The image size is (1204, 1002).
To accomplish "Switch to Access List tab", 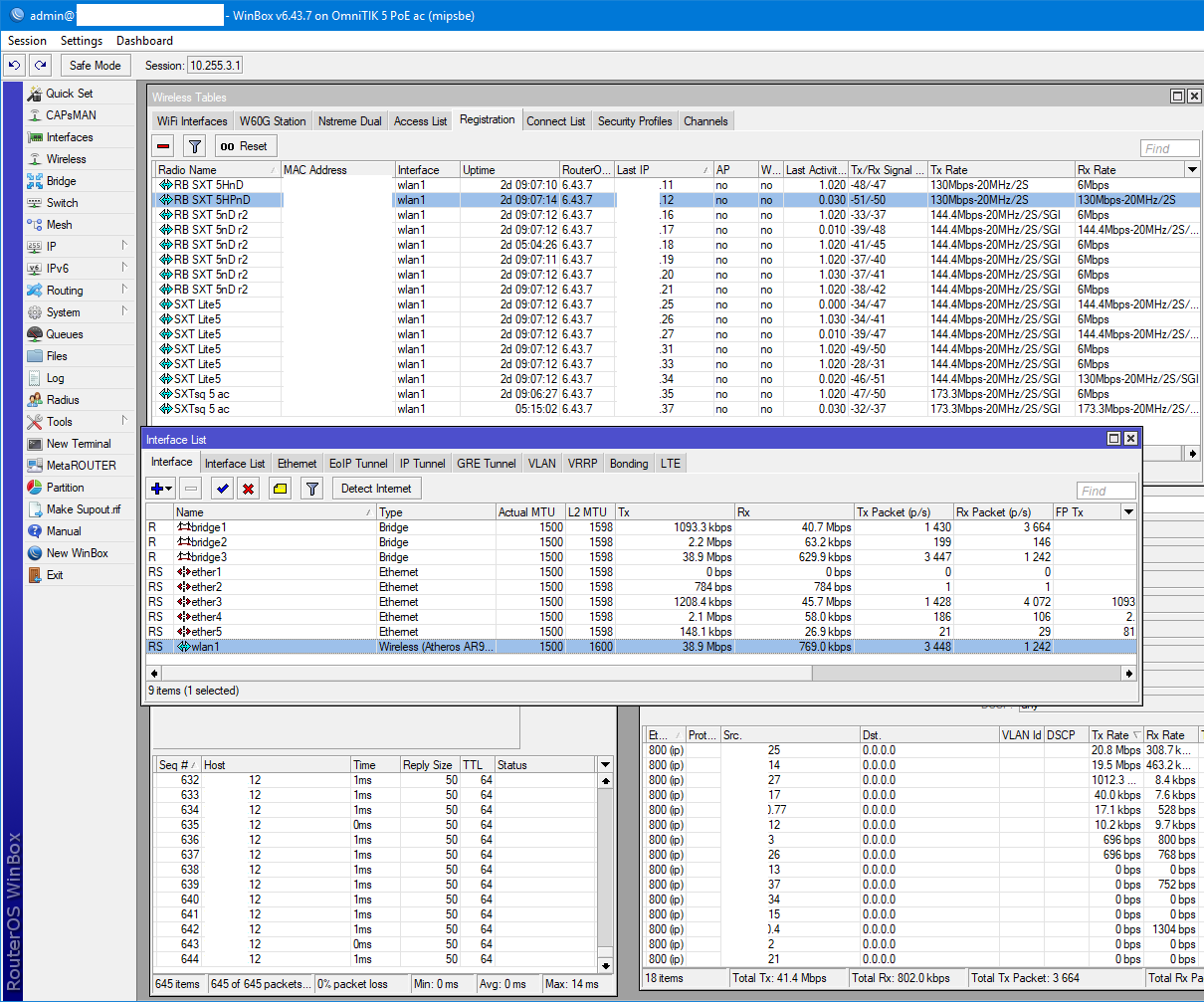I will pos(420,121).
